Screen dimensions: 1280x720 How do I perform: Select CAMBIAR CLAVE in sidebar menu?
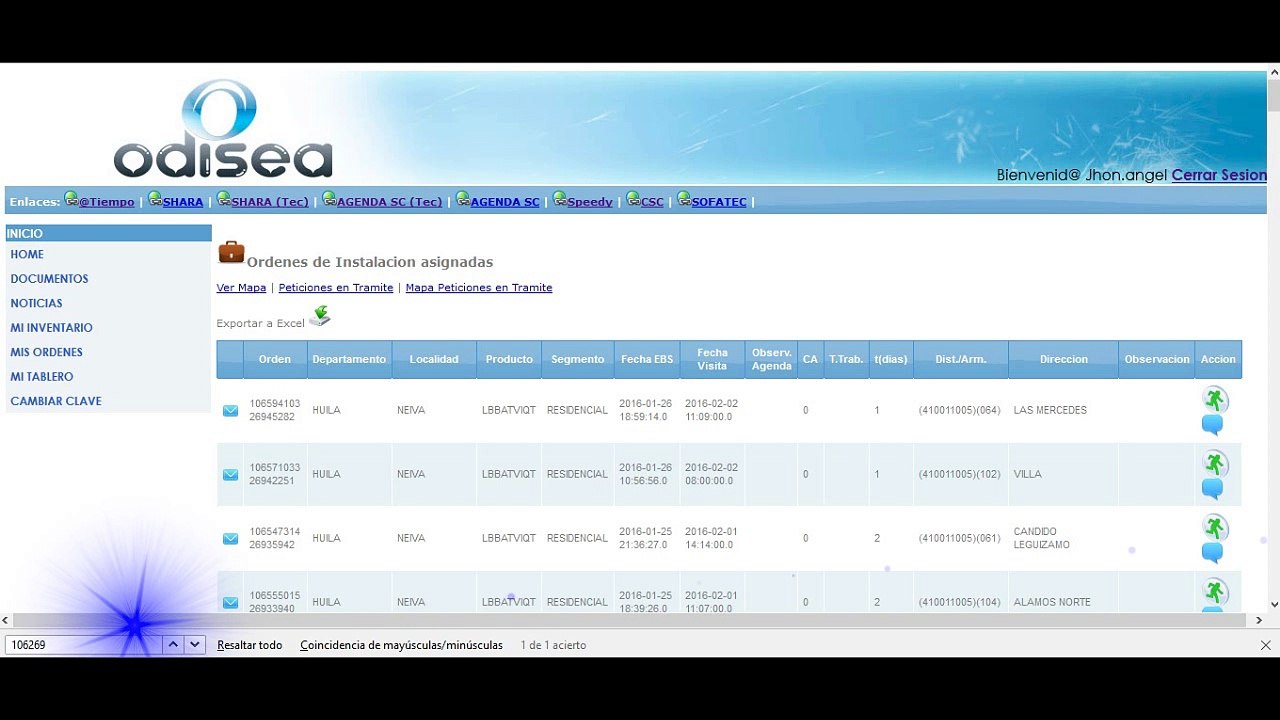click(56, 401)
